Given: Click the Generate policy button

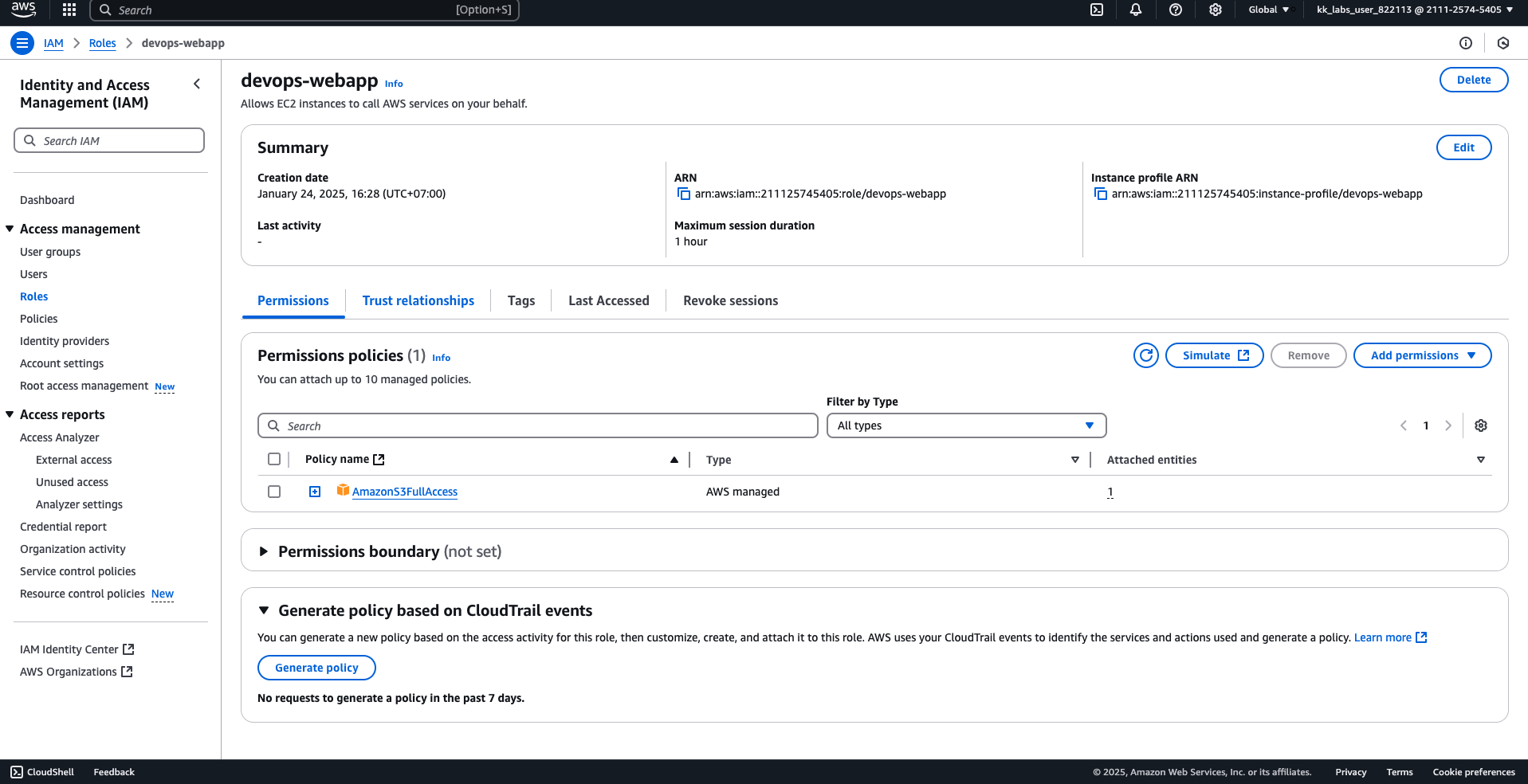Looking at the screenshot, I should tap(316, 668).
